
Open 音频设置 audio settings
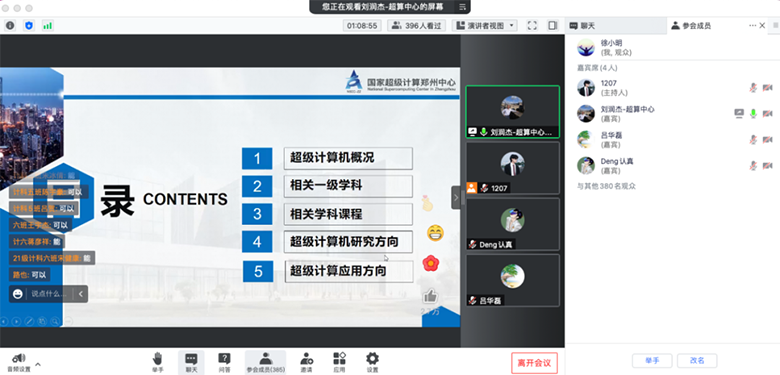coord(19,363)
